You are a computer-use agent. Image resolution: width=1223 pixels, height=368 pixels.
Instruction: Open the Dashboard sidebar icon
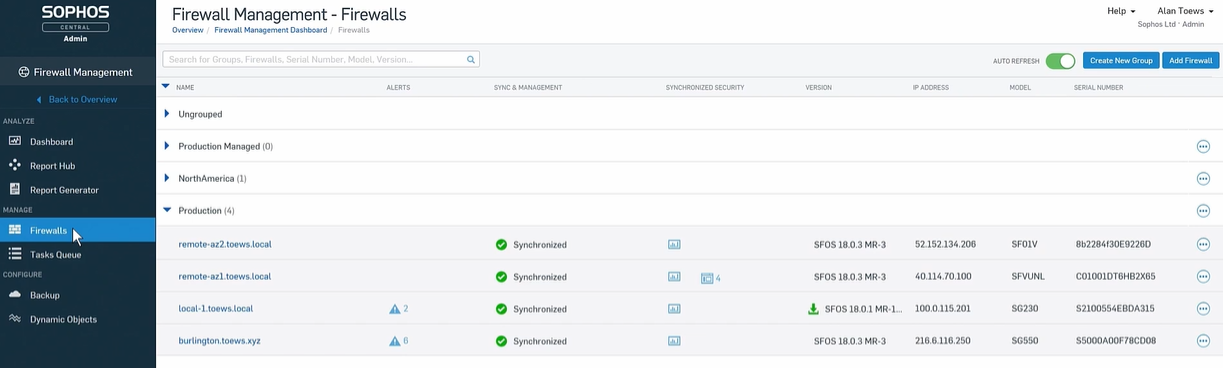(15, 141)
